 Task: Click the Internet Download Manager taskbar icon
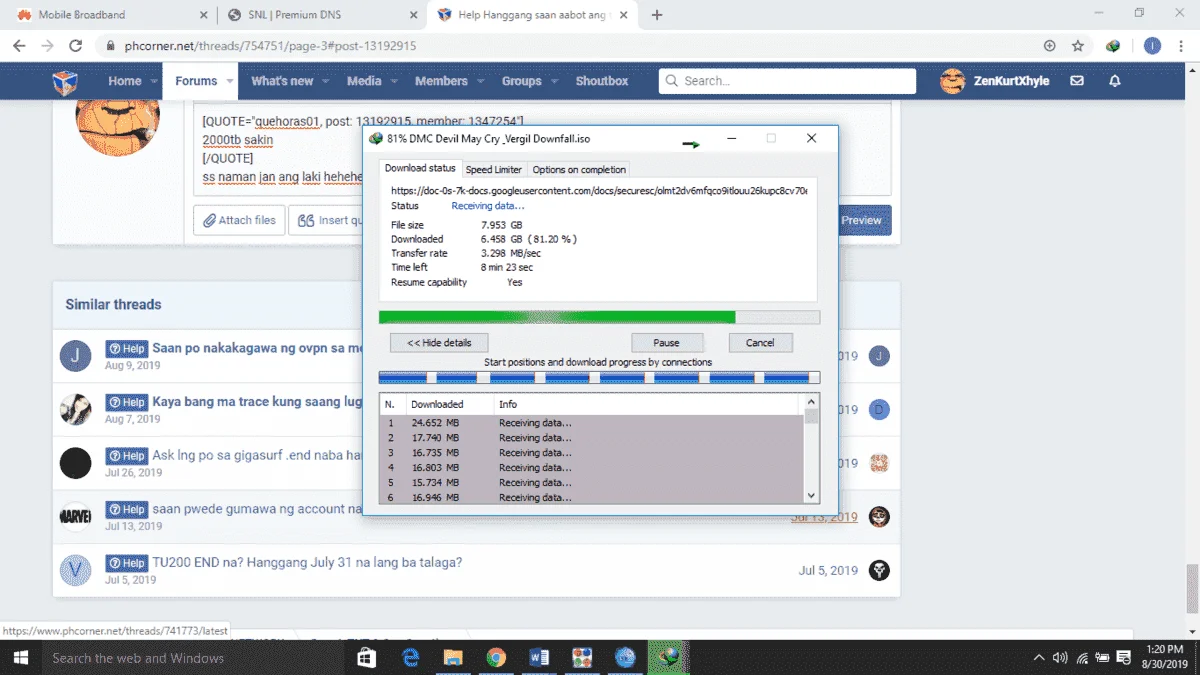[x=669, y=658]
